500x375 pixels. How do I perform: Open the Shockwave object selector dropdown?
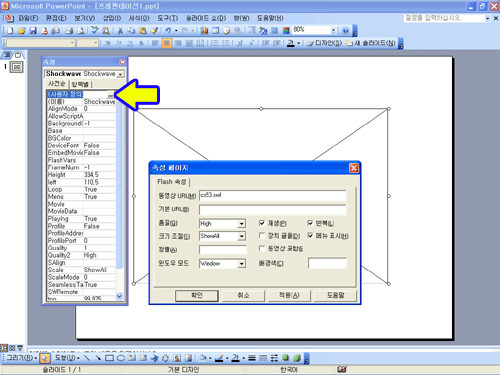121,74
